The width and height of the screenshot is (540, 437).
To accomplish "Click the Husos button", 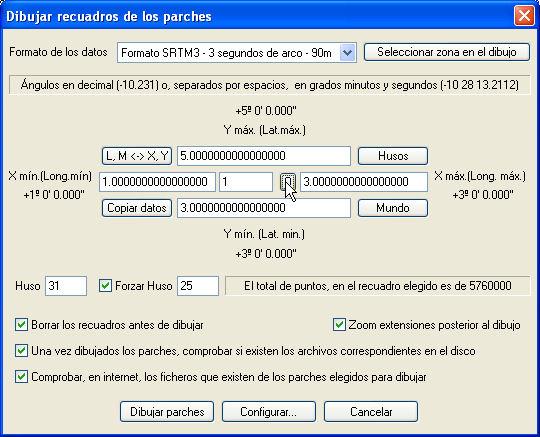I will [393, 156].
